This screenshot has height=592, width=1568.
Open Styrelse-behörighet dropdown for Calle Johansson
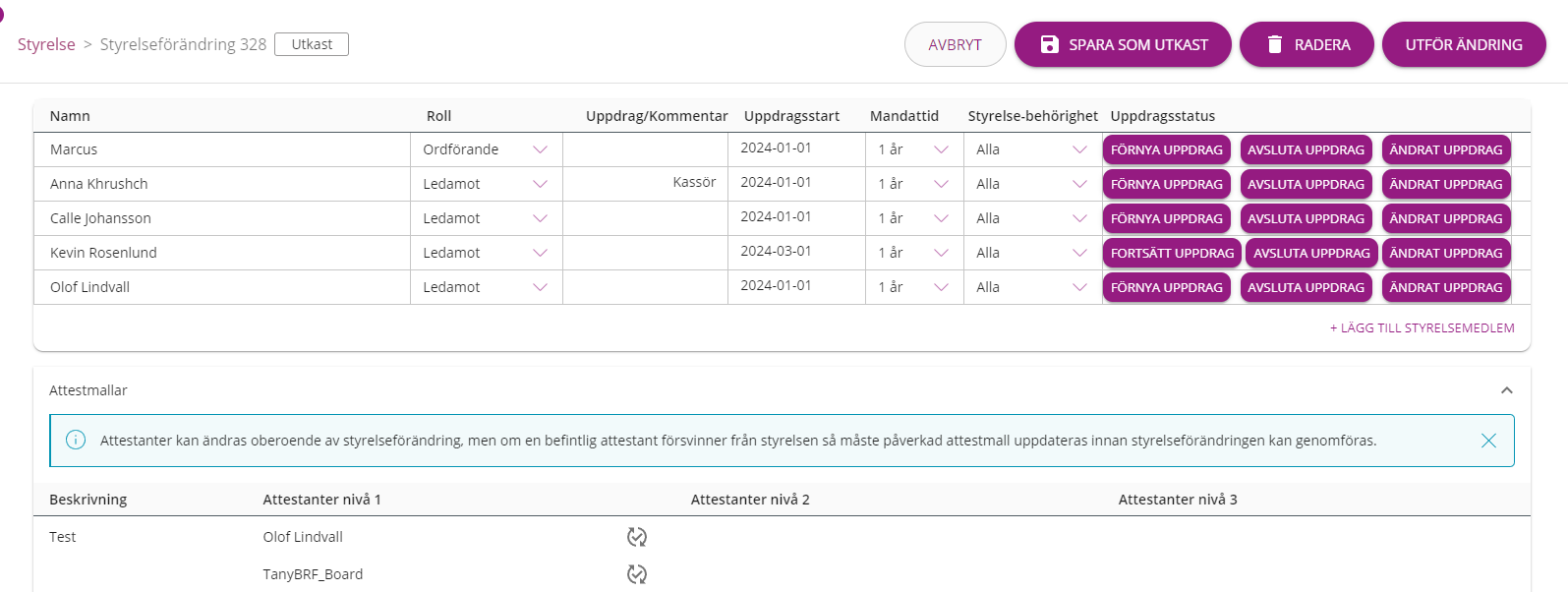coord(1032,218)
